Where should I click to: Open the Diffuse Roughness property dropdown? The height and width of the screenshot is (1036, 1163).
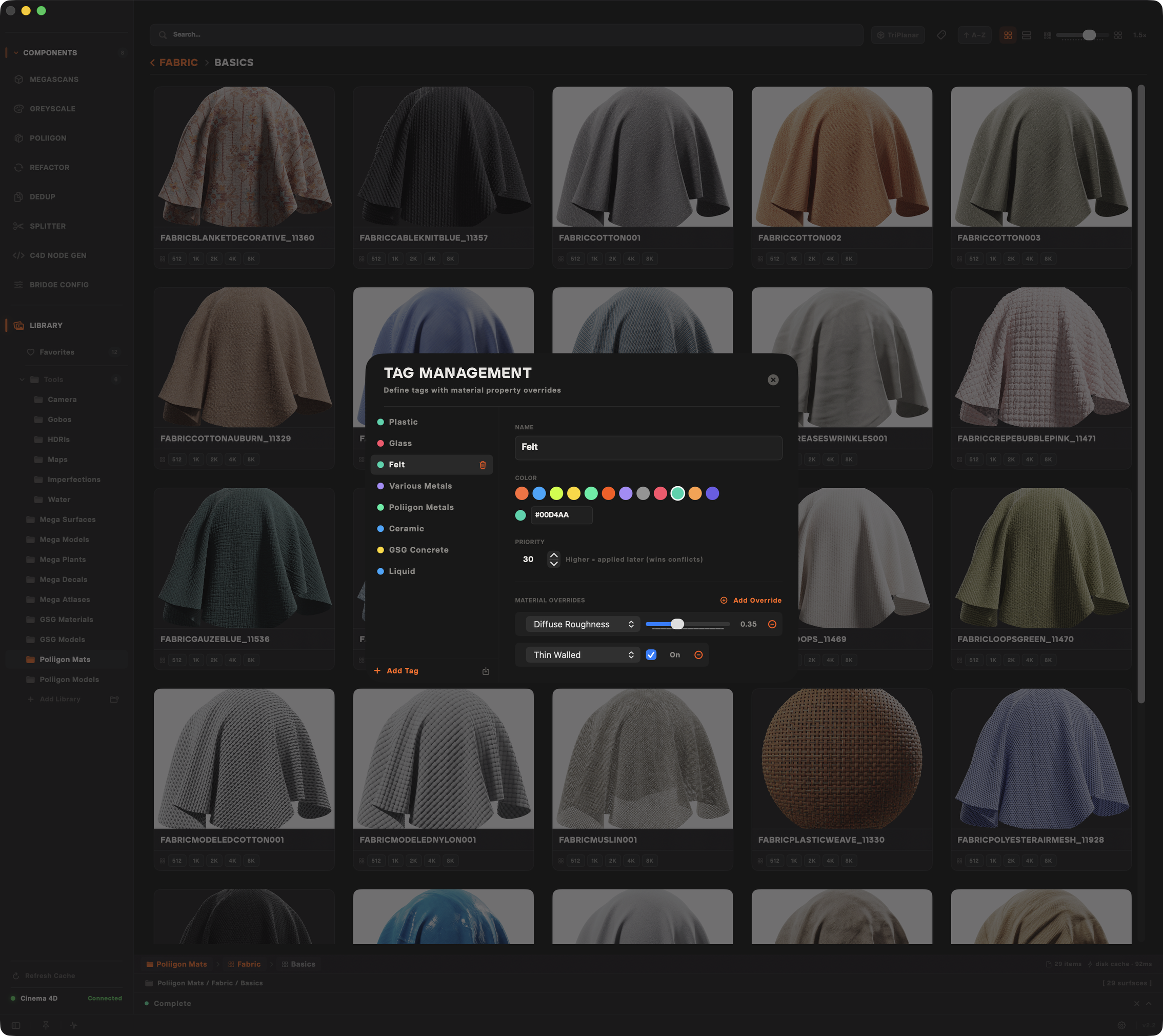point(582,625)
